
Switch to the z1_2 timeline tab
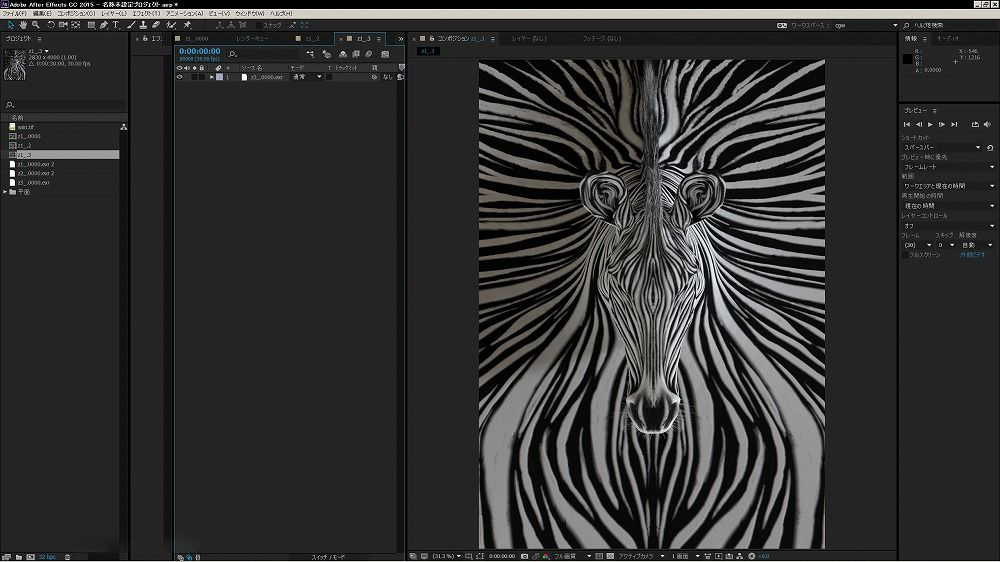(313, 39)
